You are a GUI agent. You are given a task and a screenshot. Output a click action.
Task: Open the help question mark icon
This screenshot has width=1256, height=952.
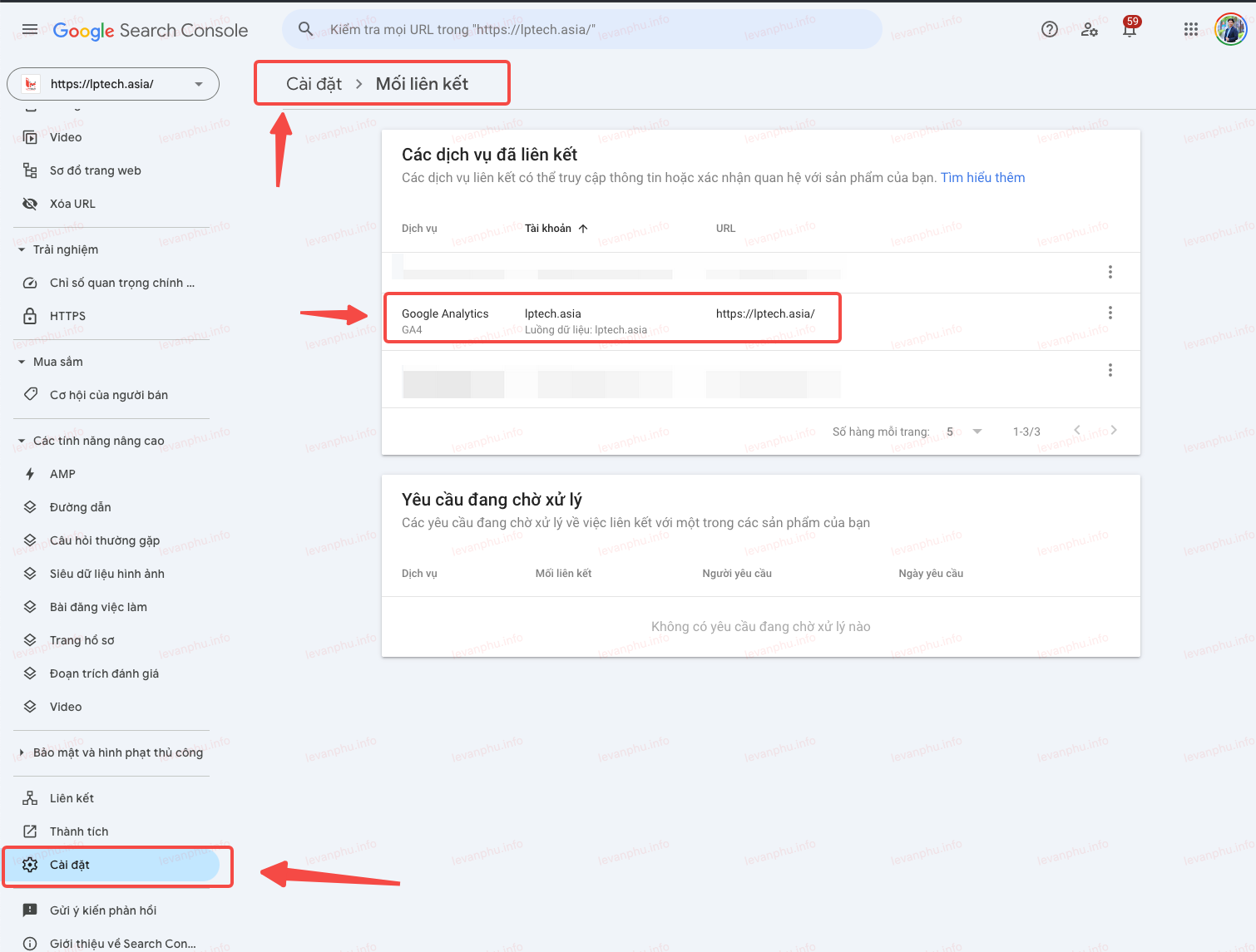(1050, 30)
